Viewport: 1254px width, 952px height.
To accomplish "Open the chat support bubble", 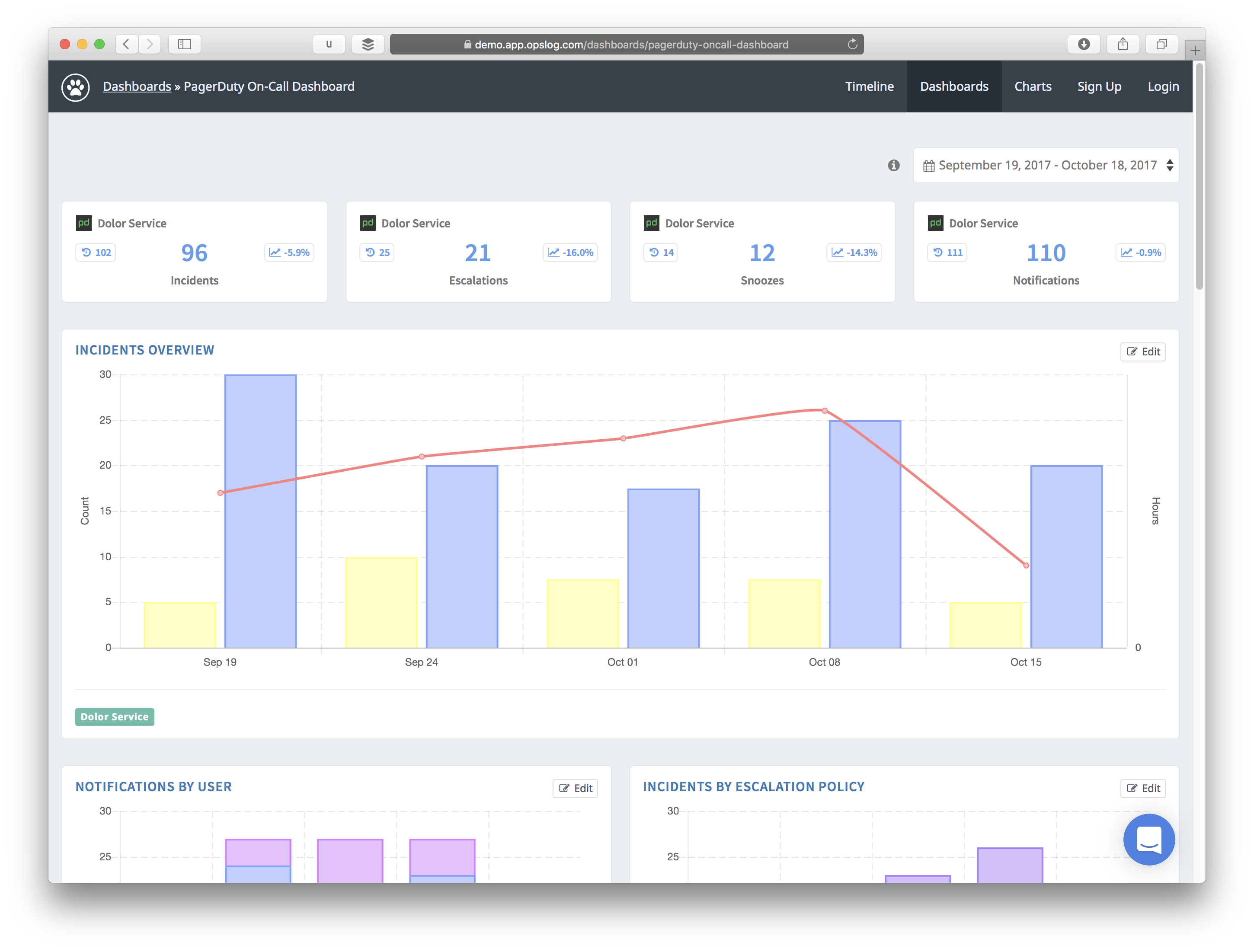I will coord(1148,839).
